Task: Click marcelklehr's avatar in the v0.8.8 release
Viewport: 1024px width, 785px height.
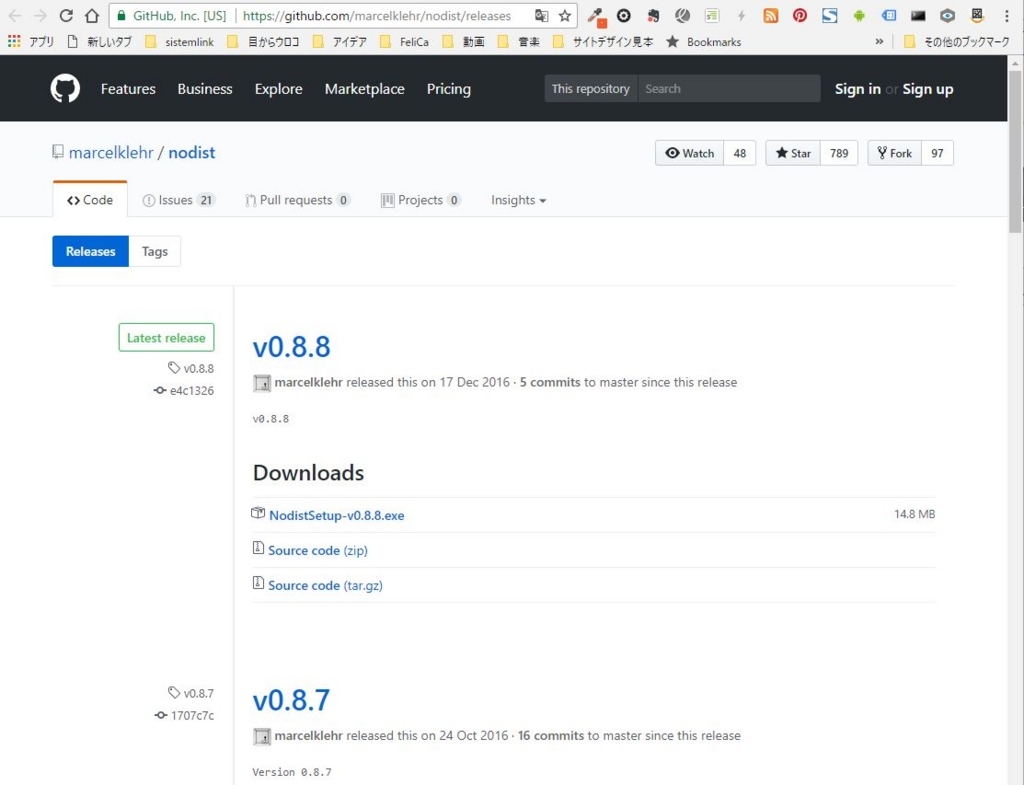Action: click(262, 383)
